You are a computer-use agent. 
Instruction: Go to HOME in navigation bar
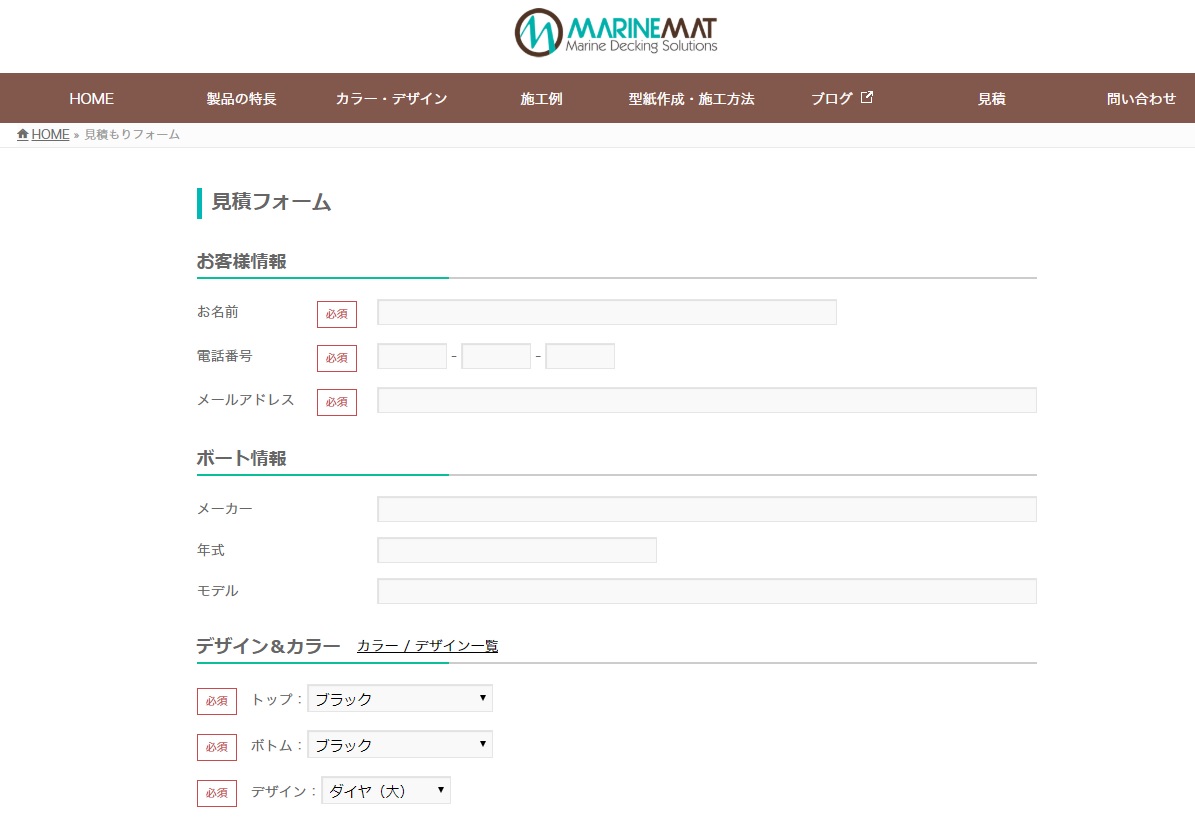pyautogui.click(x=91, y=99)
